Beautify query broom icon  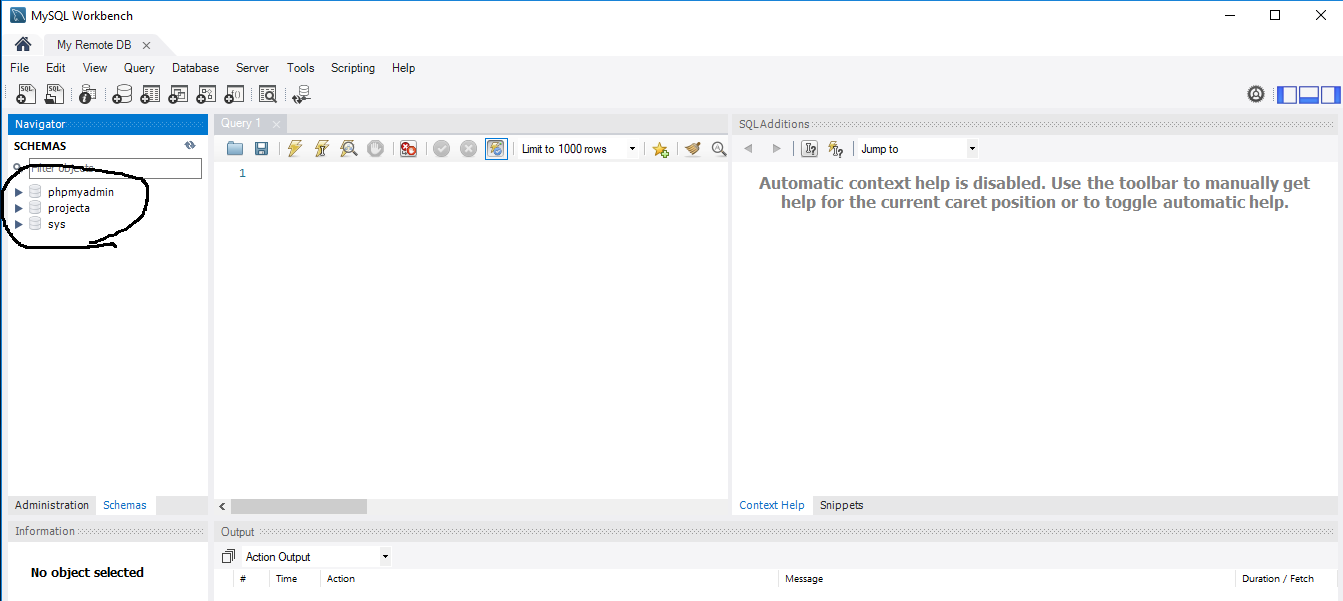[x=692, y=149]
